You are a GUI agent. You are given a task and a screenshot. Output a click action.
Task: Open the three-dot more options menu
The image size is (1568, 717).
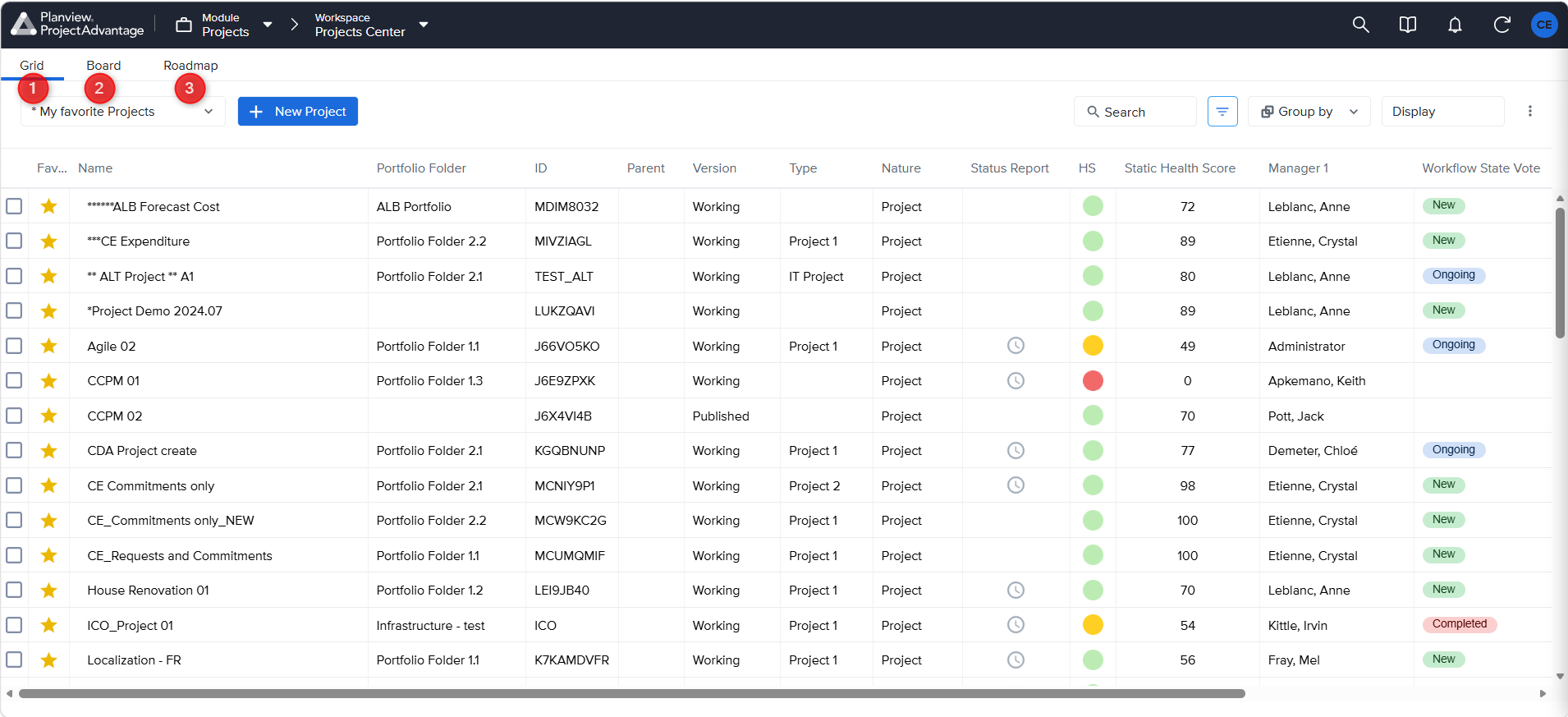tap(1529, 112)
